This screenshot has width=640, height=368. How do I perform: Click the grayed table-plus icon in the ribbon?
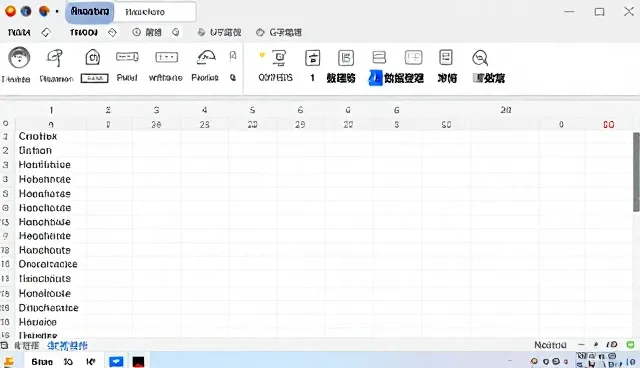click(x=413, y=58)
